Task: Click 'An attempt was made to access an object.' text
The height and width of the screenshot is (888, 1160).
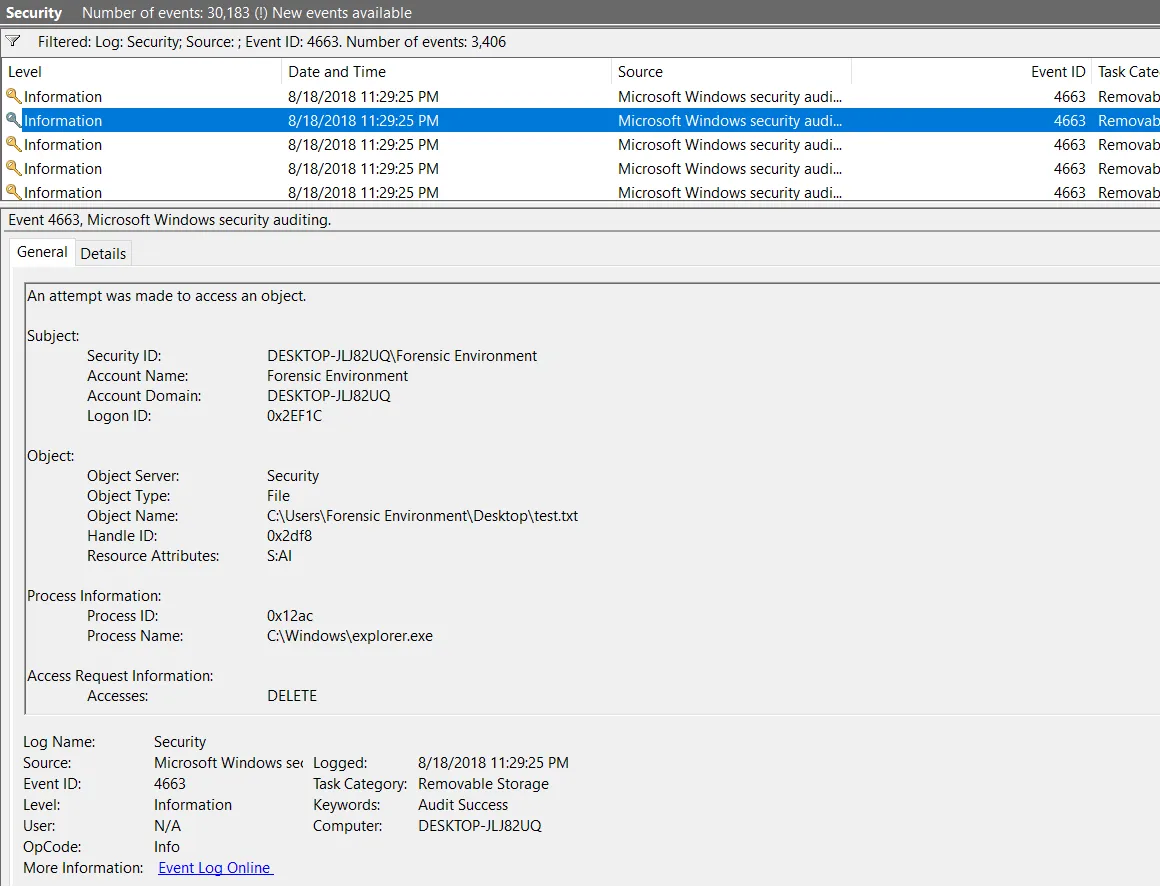Action: pyautogui.click(x=166, y=296)
